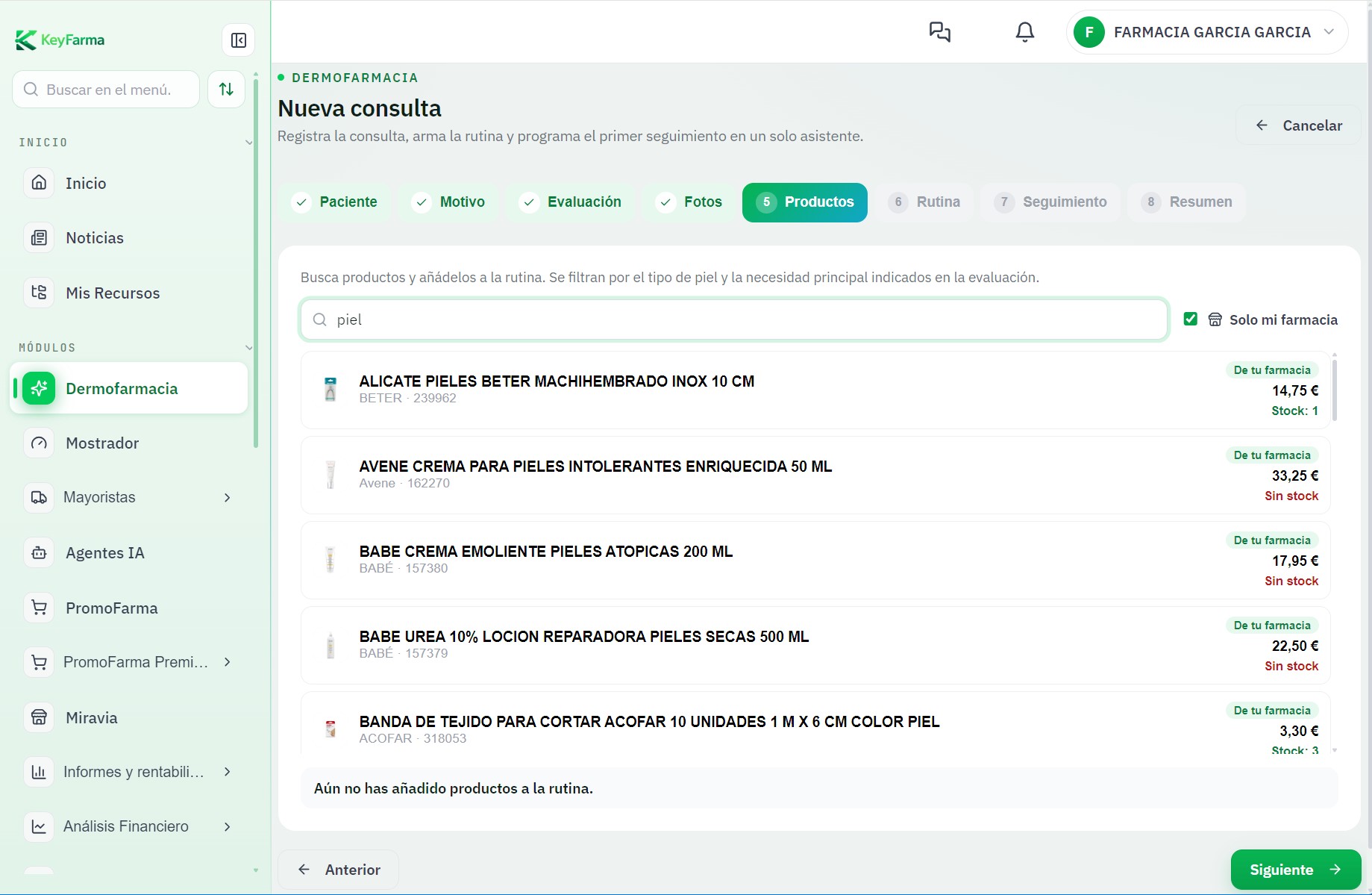Click the ALICATE PIELES BETER product image
The height and width of the screenshot is (895, 1372).
pyautogui.click(x=331, y=390)
